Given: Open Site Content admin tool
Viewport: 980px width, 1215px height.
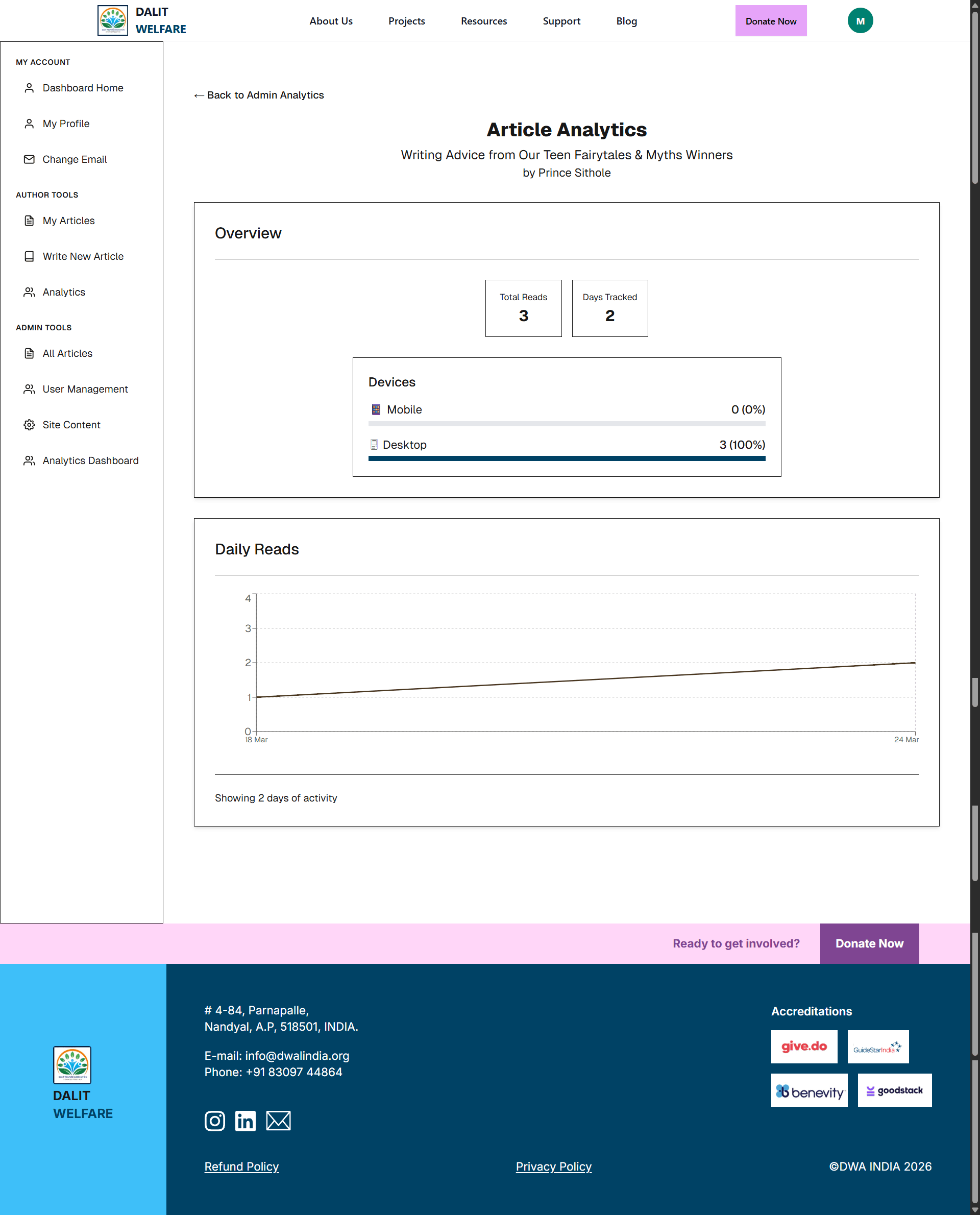Looking at the screenshot, I should (x=71, y=425).
